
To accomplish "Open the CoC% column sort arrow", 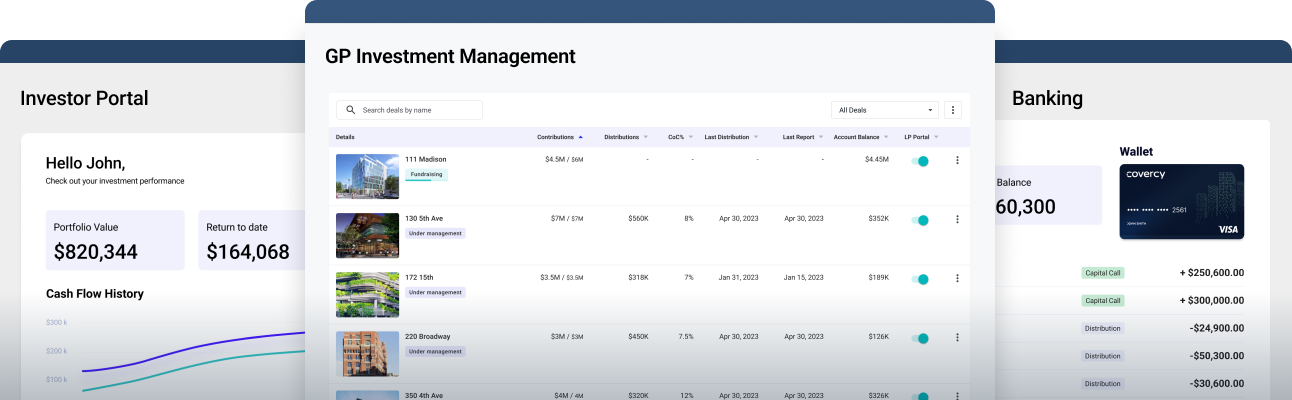I will tap(691, 137).
